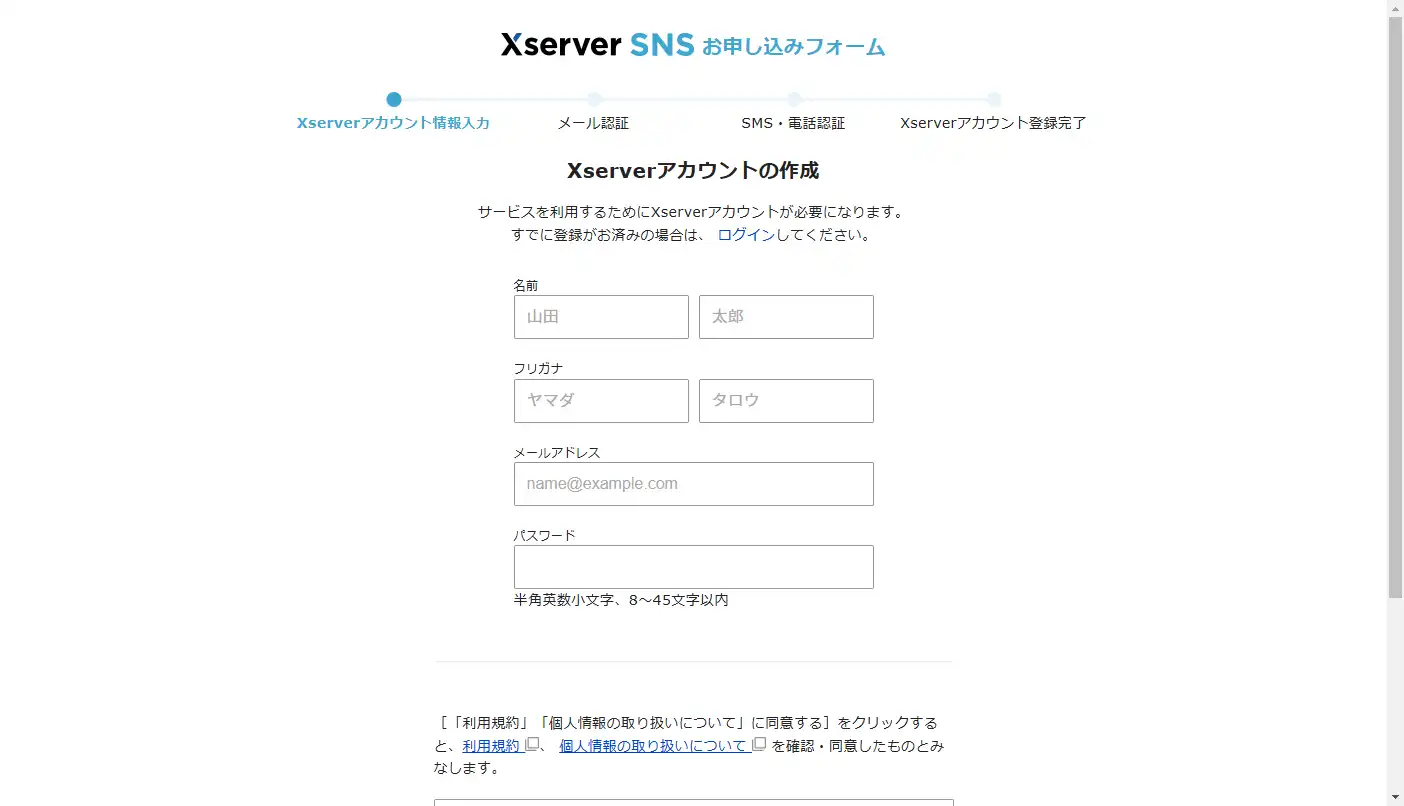Viewport: 1404px width, 806px height.
Task: Click the password hint 半角英数小文字、8〜45文字以内
Action: (621, 600)
